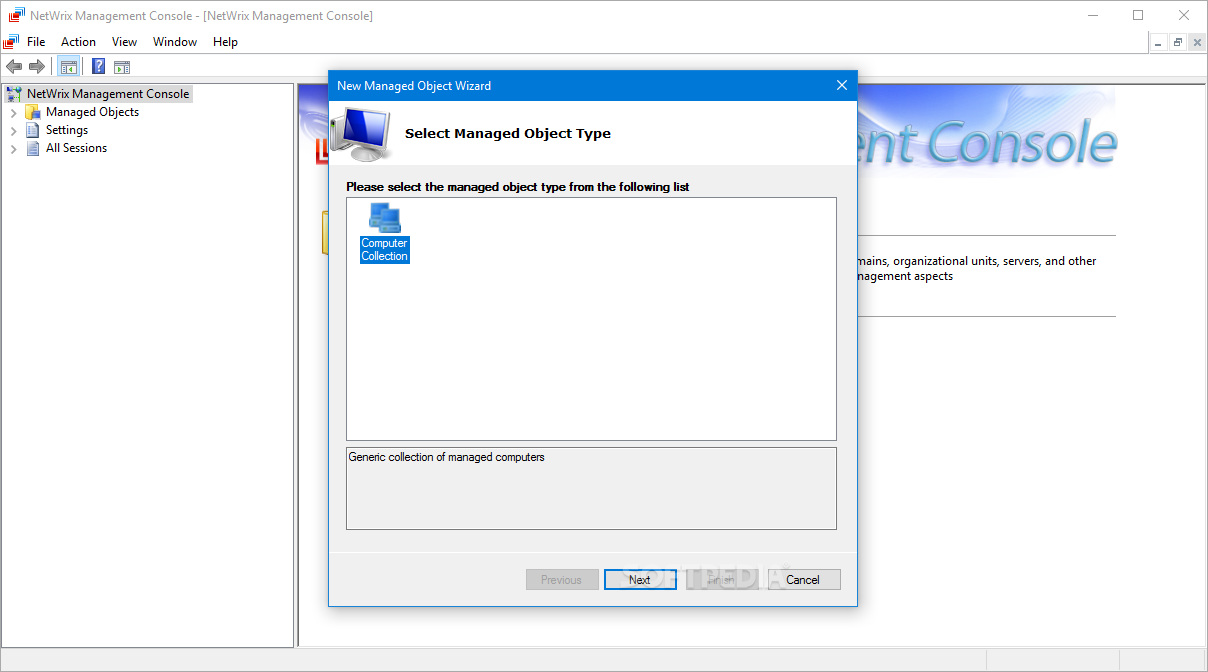Viewport: 1208px width, 672px height.
Task: Click 'Select Managed Object Type' heading
Action: point(508,133)
